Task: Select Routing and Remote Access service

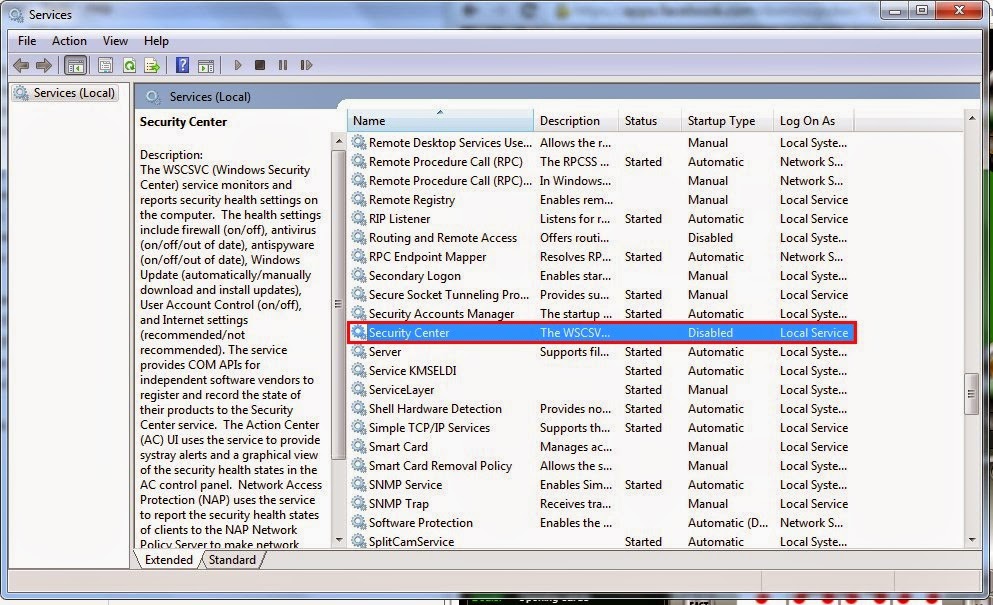Action: pos(601,238)
